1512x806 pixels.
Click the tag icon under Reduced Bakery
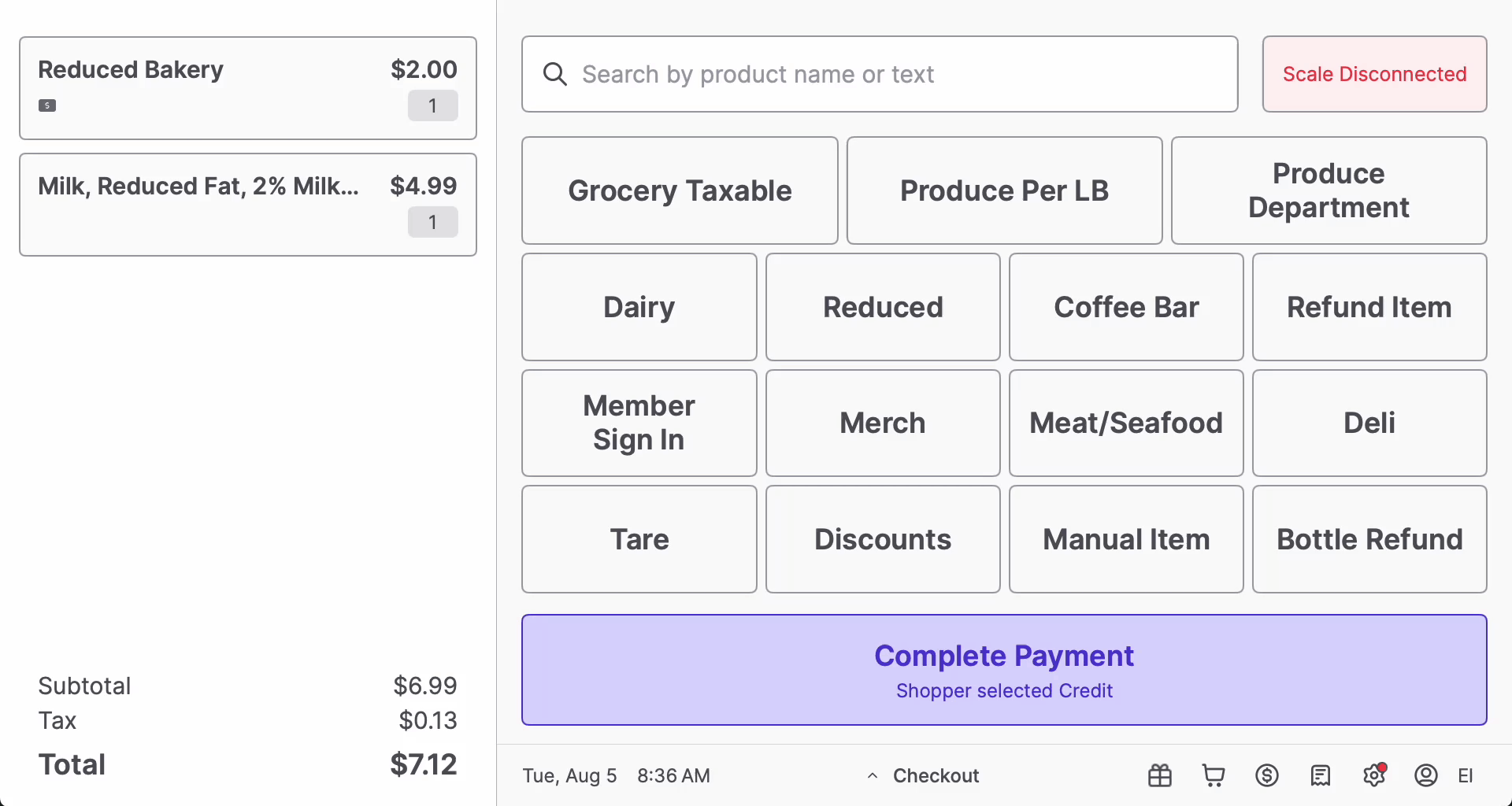[x=47, y=105]
